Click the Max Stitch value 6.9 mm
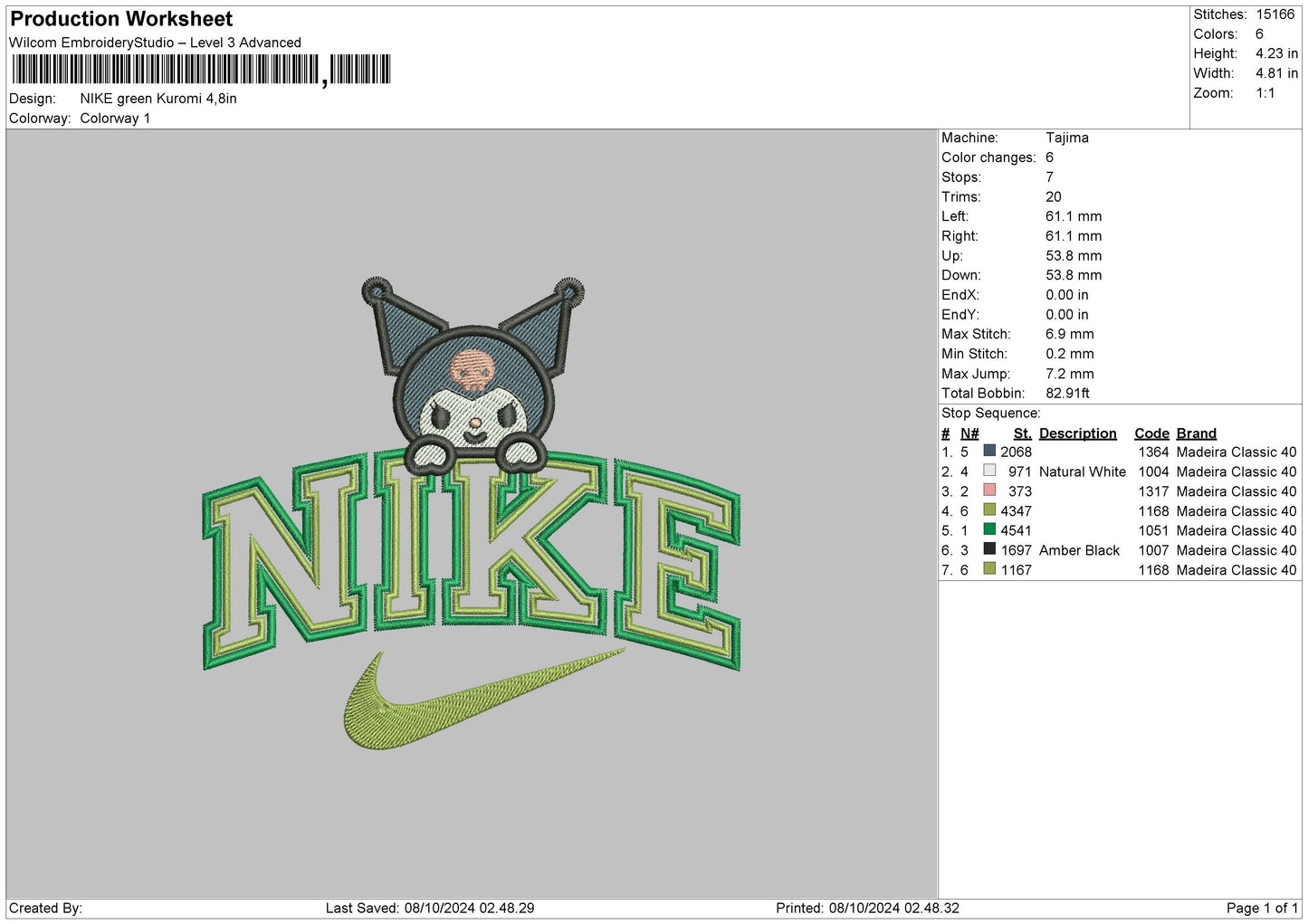1308x924 pixels. 1070,334
